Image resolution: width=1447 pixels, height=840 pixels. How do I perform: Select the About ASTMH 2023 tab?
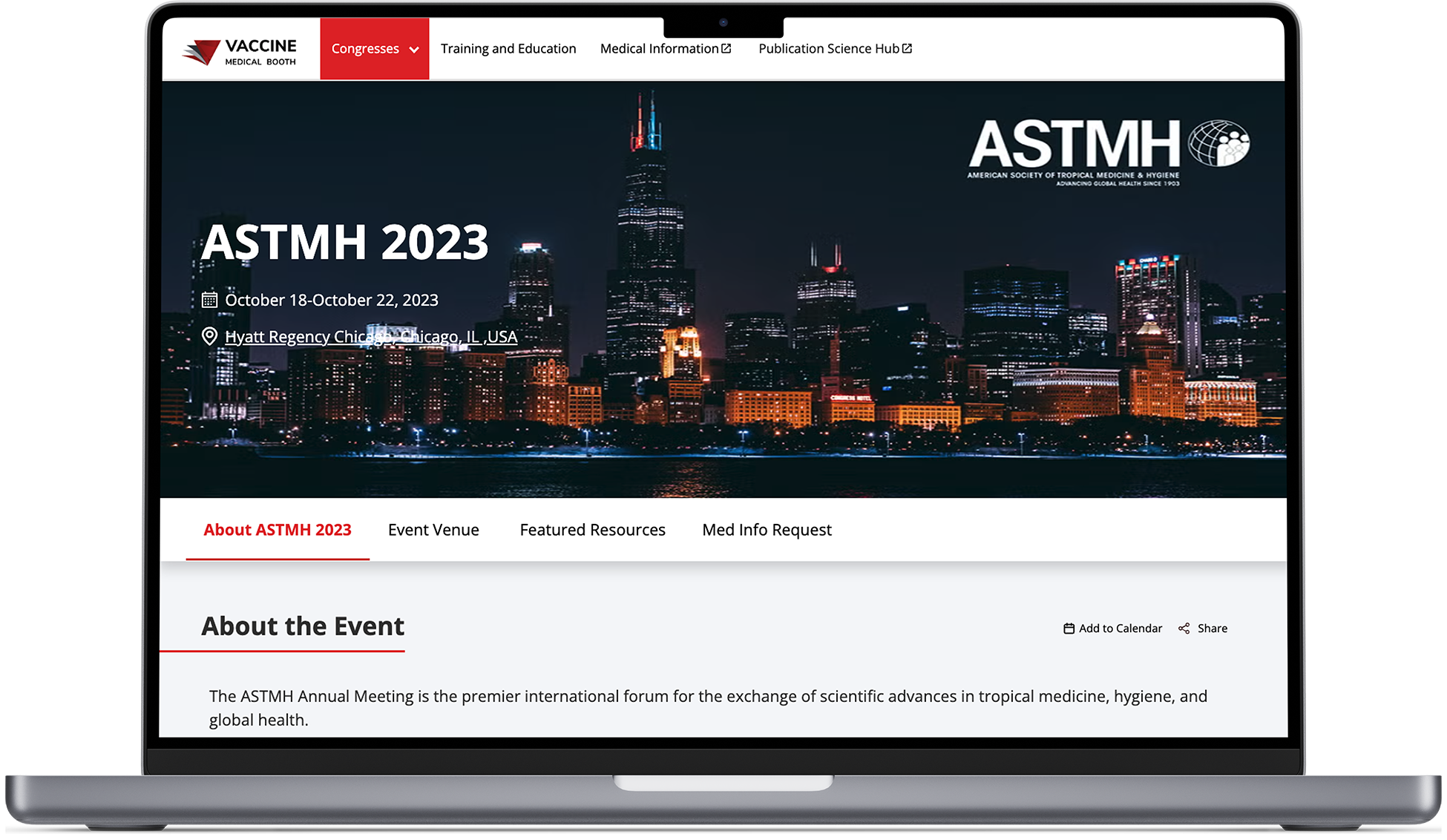pyautogui.click(x=278, y=530)
